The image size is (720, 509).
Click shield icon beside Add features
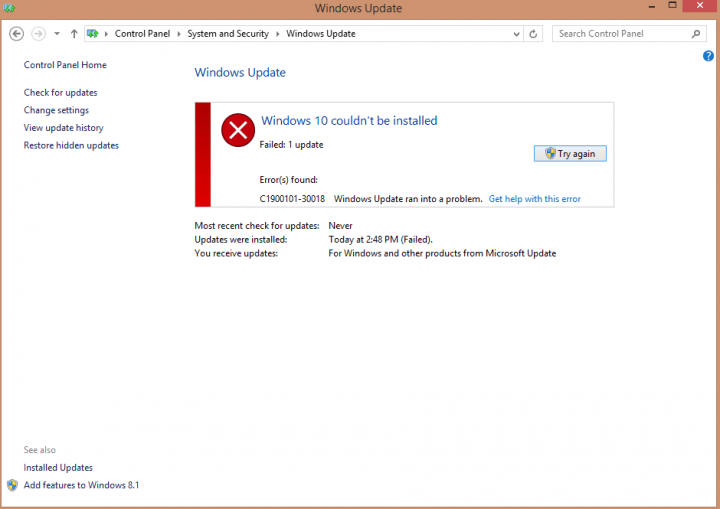[12, 485]
